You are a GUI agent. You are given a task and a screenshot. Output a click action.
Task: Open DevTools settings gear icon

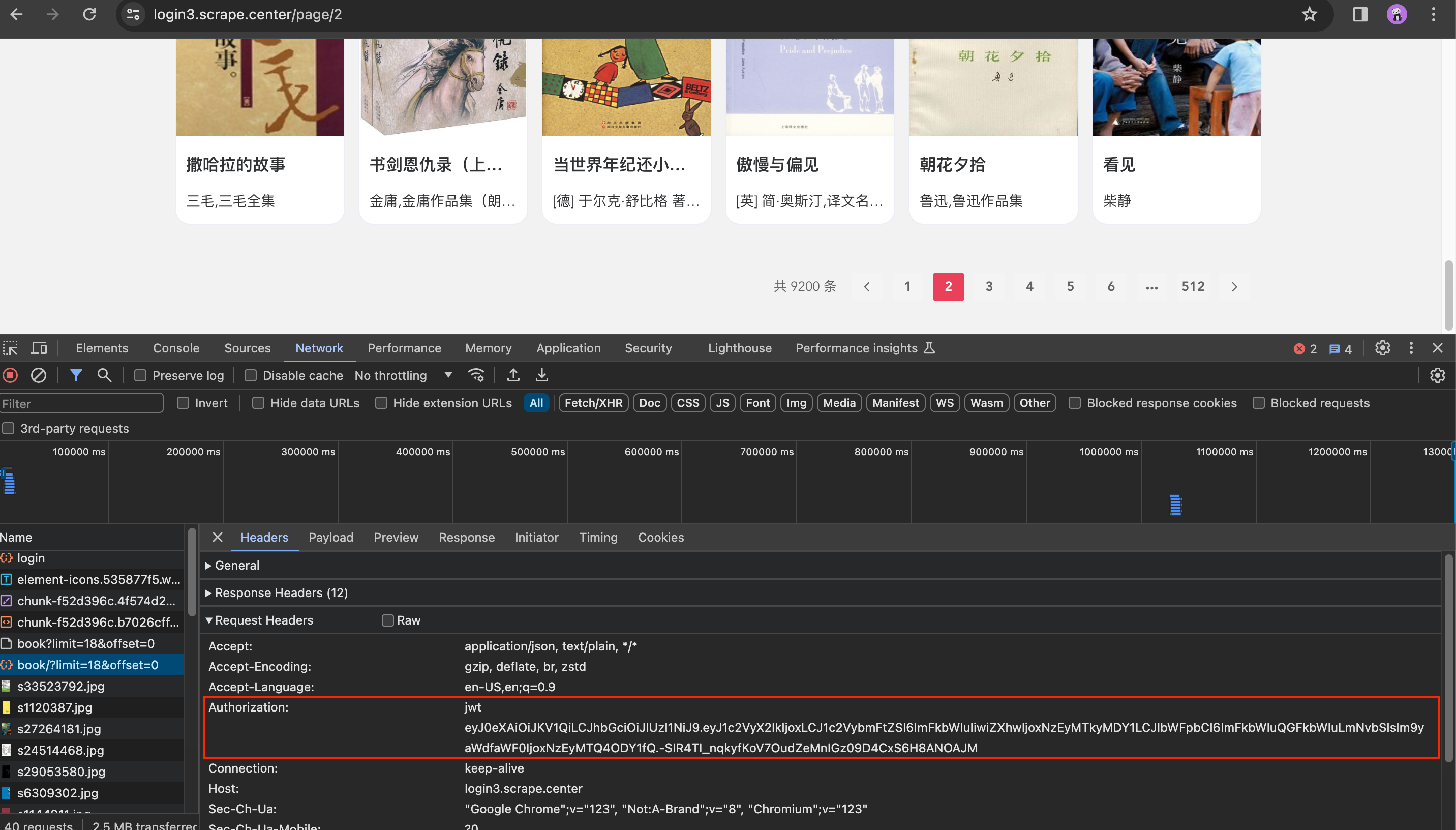(1382, 348)
